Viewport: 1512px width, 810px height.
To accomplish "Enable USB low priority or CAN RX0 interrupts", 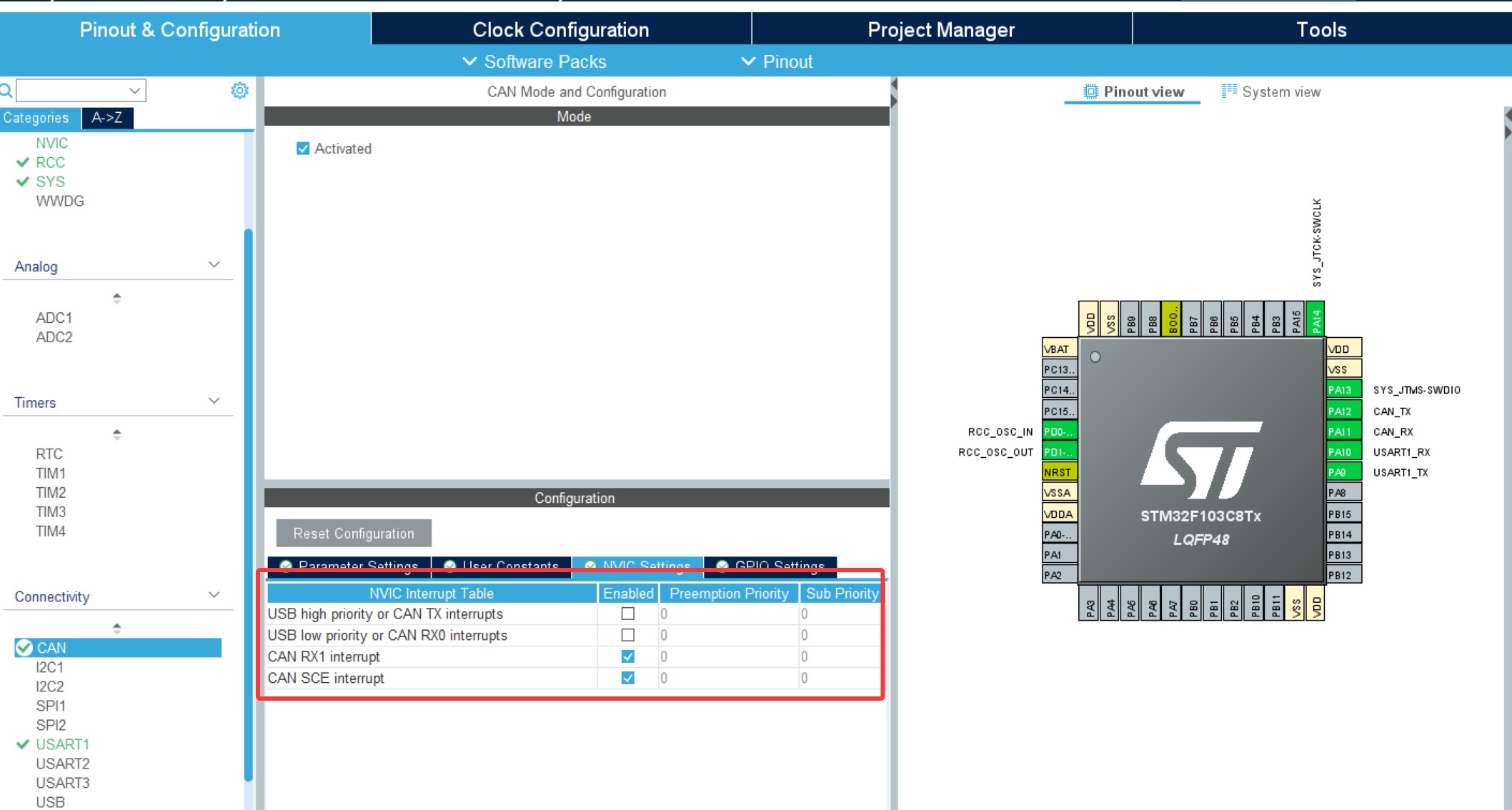I will (x=628, y=635).
